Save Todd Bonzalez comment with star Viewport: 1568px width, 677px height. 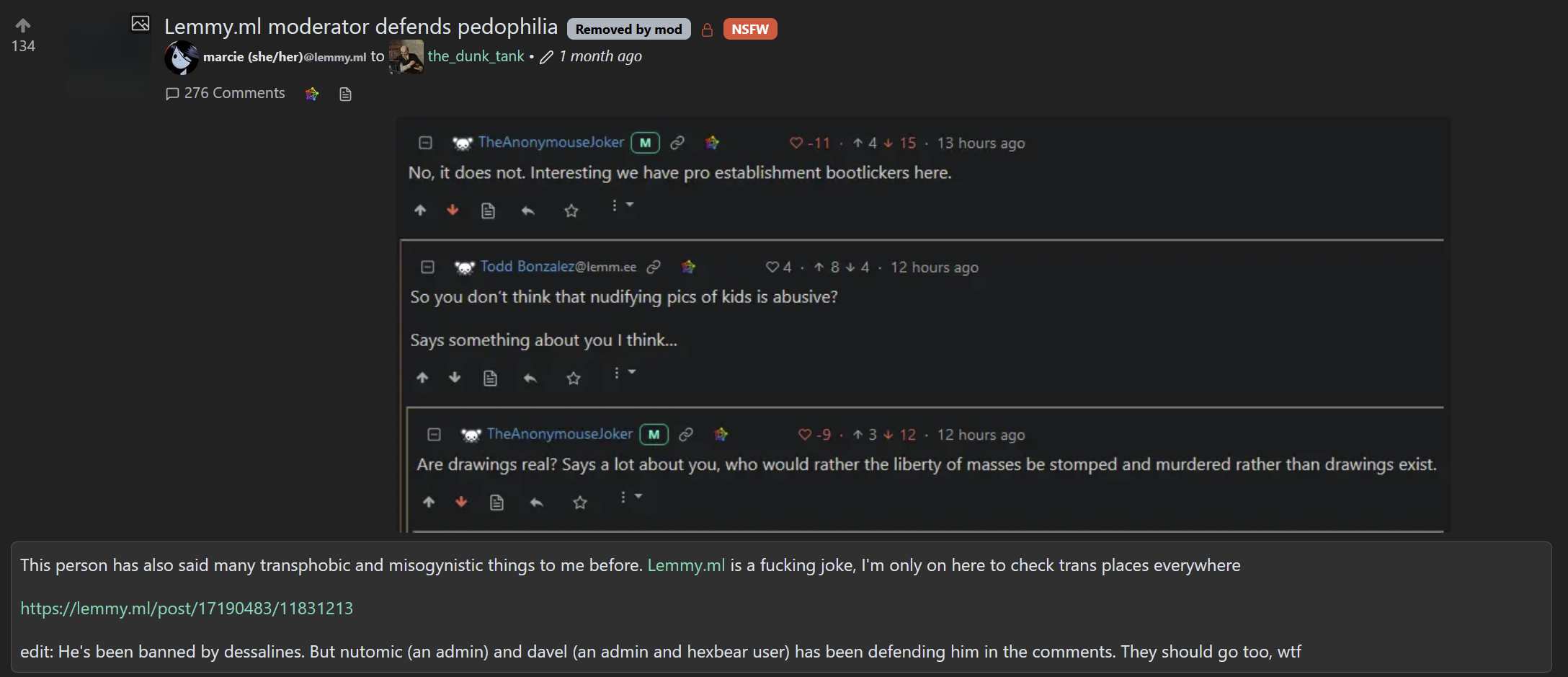(x=574, y=378)
